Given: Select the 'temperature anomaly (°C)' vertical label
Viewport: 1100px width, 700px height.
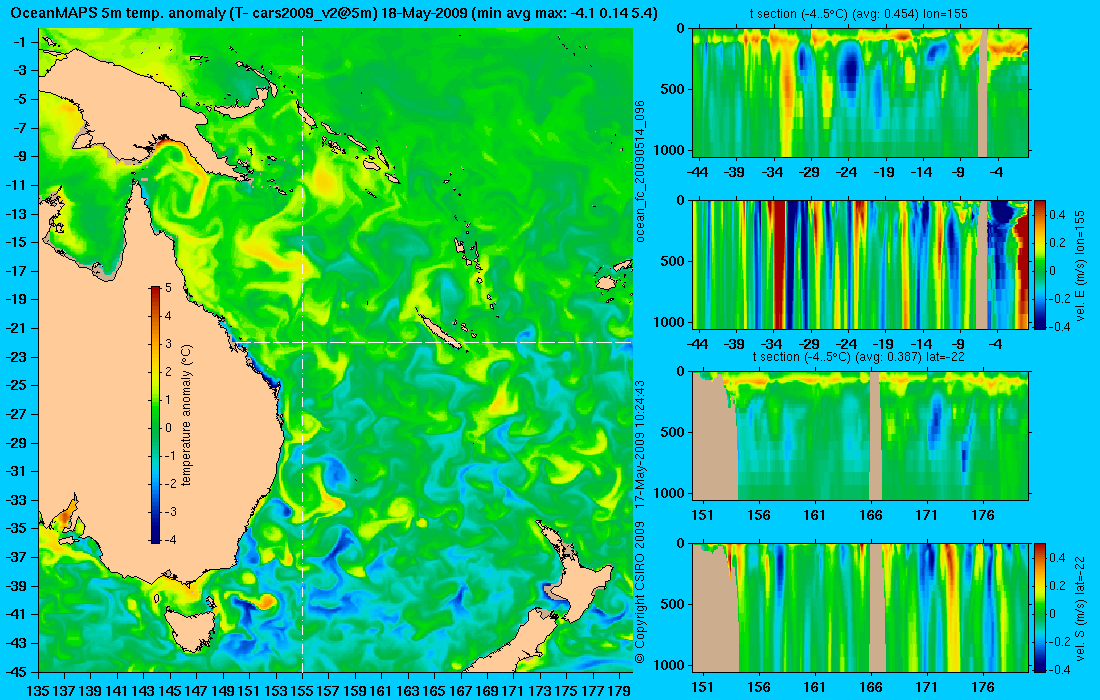Looking at the screenshot, I should pyautogui.click(x=187, y=415).
